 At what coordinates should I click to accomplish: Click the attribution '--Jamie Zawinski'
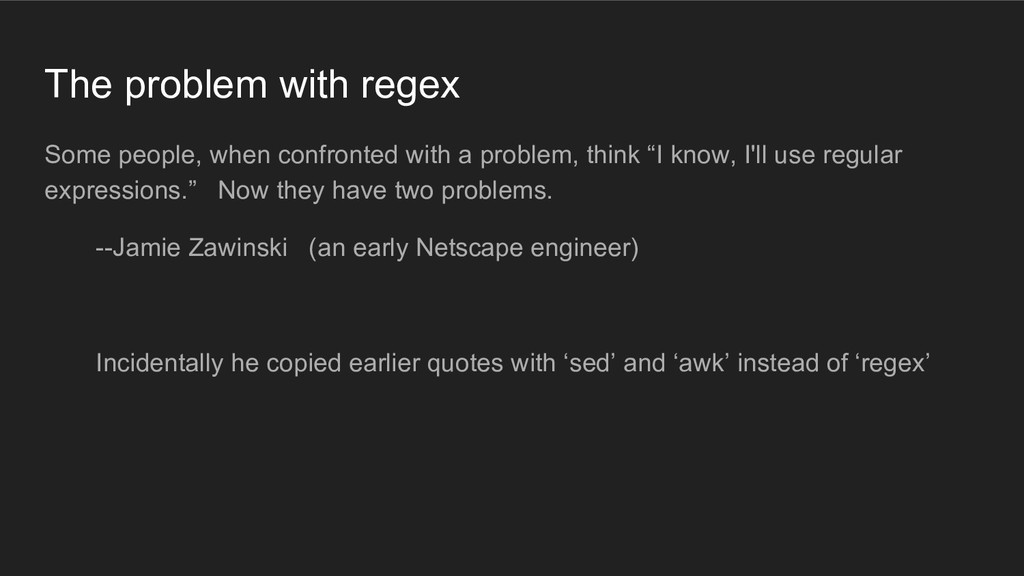click(x=191, y=248)
